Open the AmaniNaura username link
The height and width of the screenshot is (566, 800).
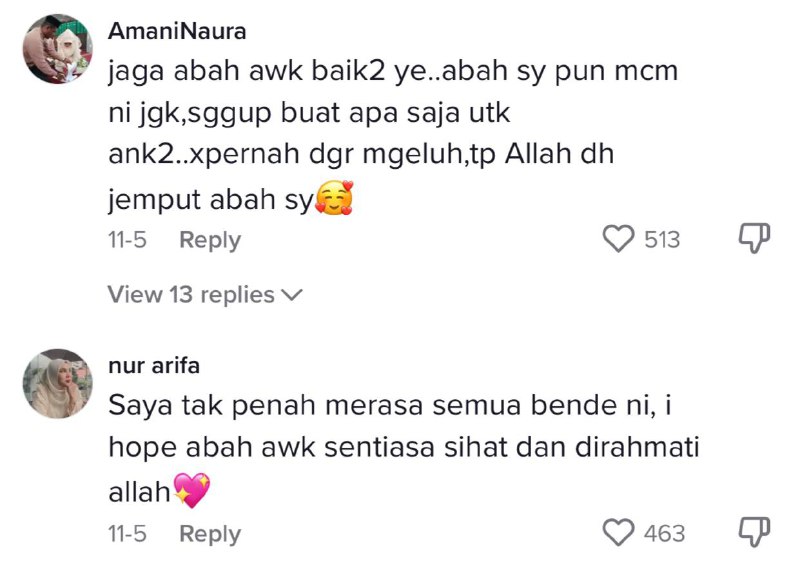pos(177,31)
